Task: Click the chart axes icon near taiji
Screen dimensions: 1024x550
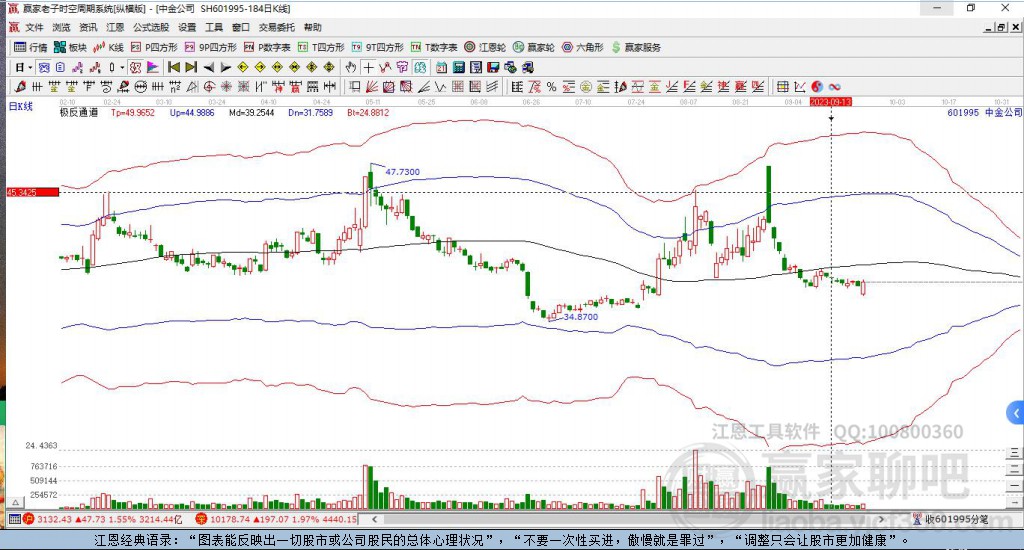Action: (x=799, y=86)
